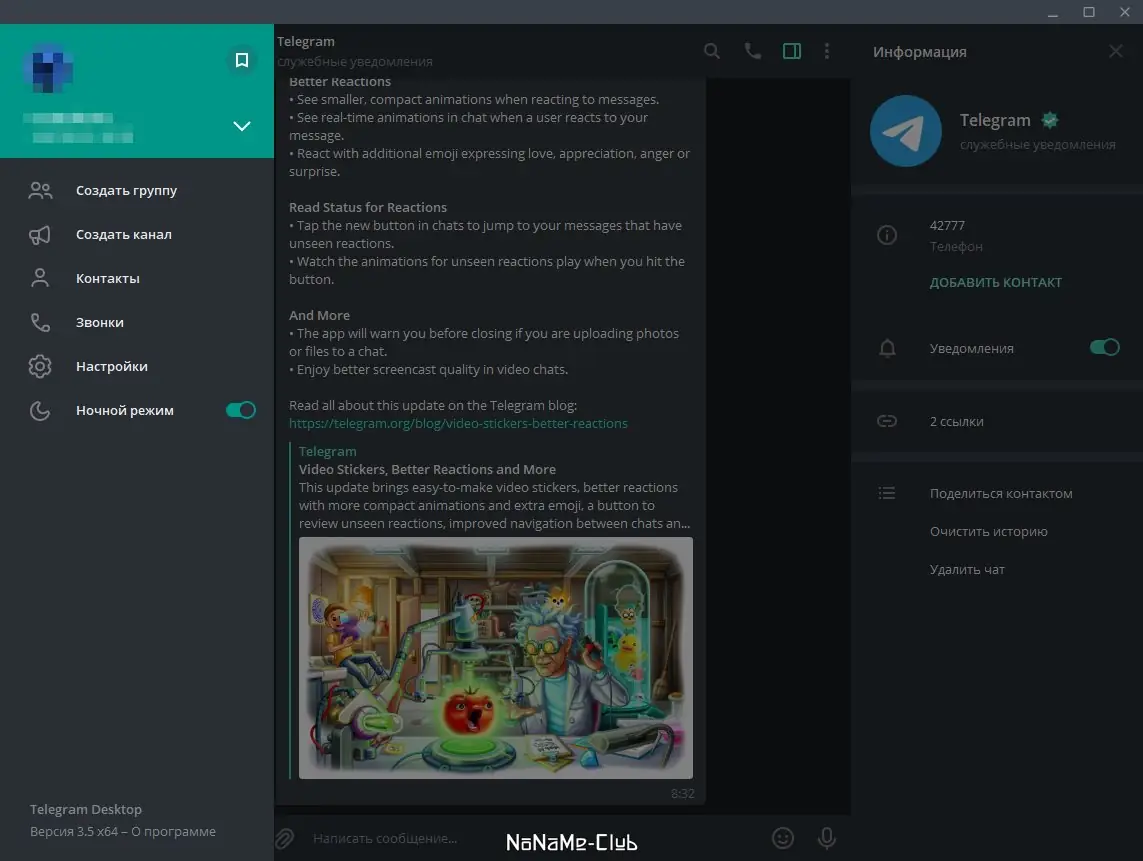Select "Создать канал" menu item

137,235
